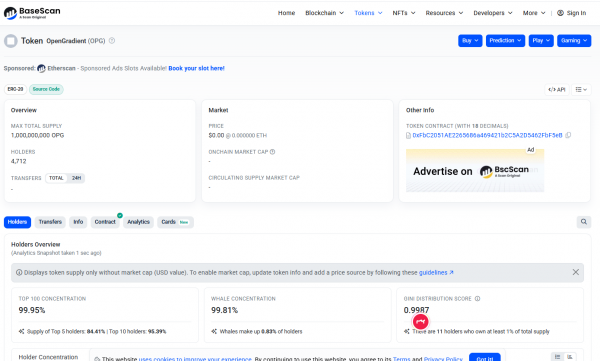600x361 pixels.
Task: Select the 24H transfers toggle
Action: 76,178
